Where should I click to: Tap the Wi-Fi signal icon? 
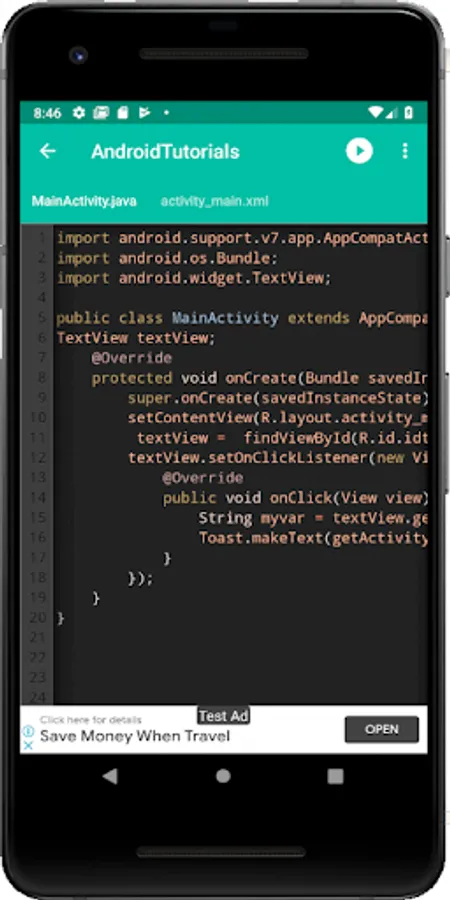(375, 112)
